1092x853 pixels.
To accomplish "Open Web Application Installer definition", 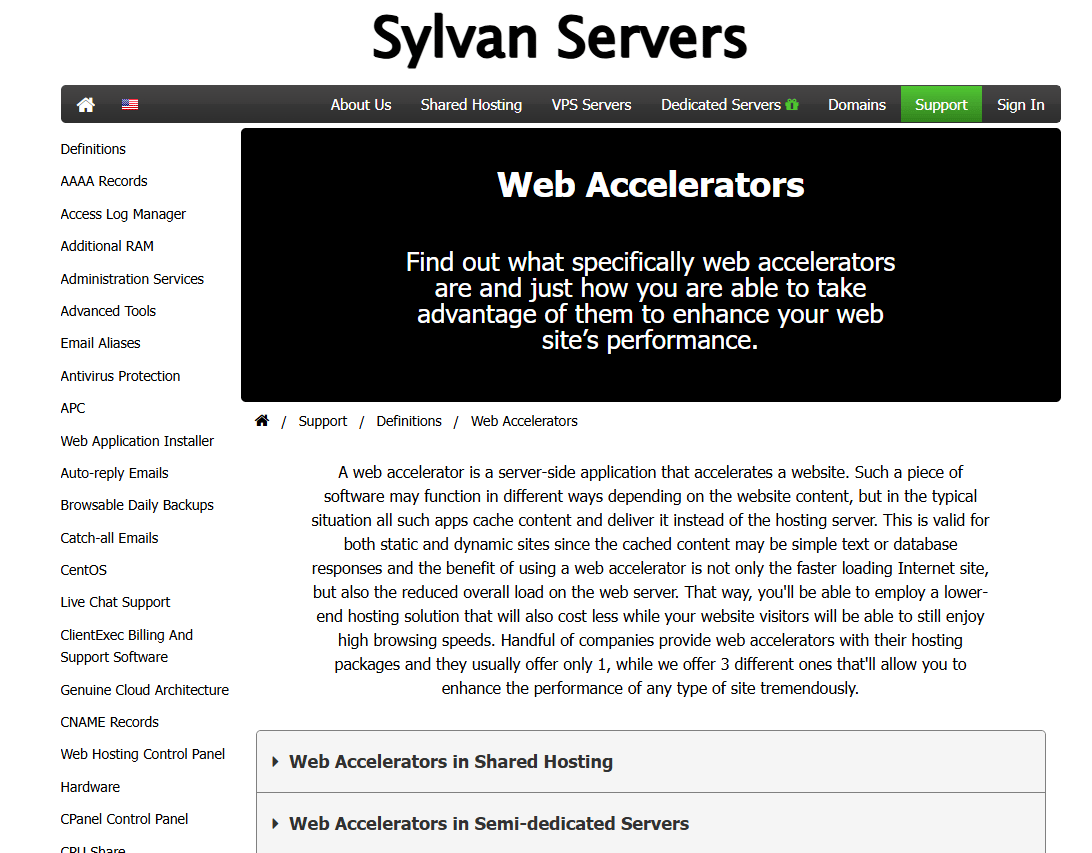I will point(137,441).
